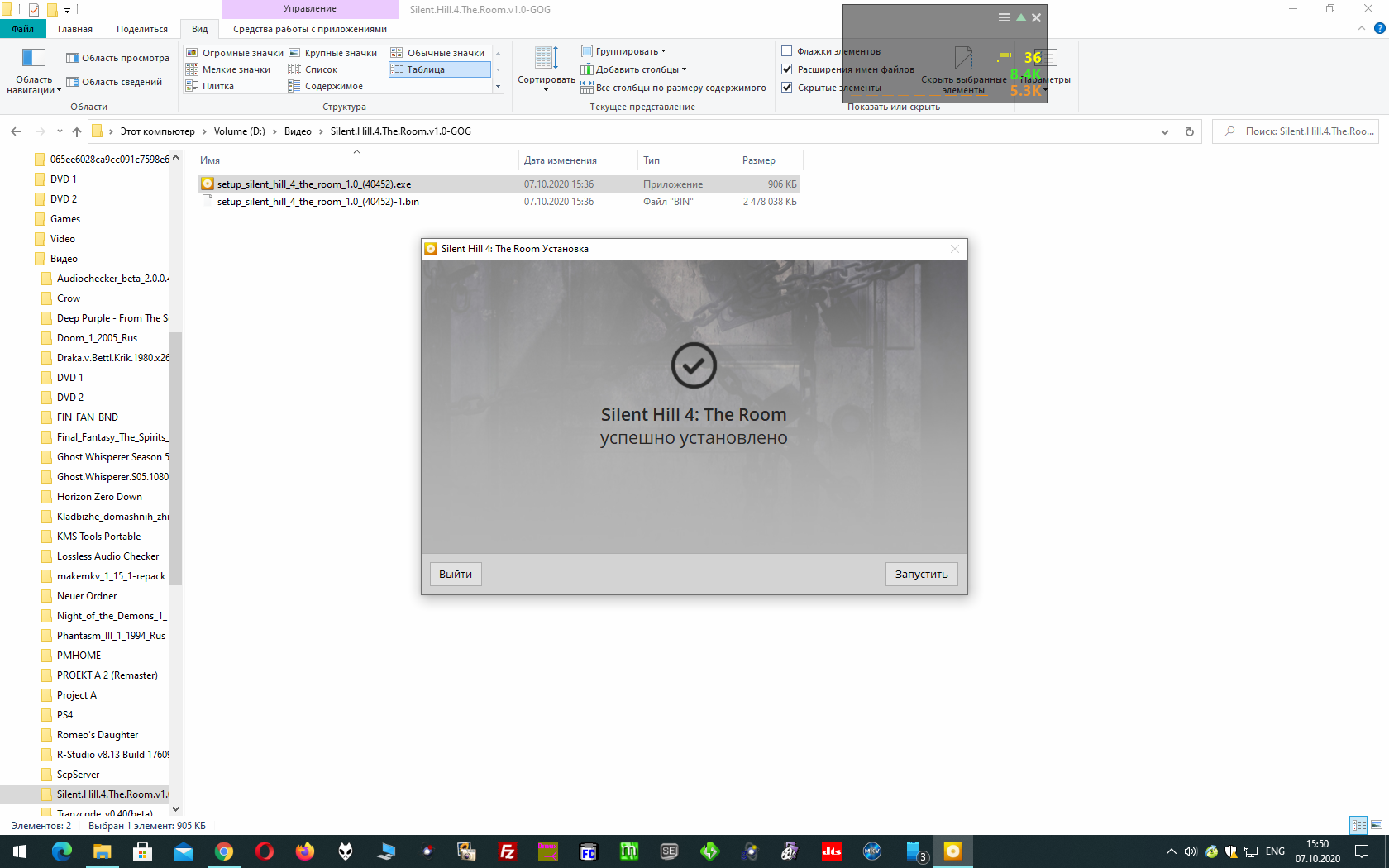Open Google Chrome from taskbar

pyautogui.click(x=223, y=851)
